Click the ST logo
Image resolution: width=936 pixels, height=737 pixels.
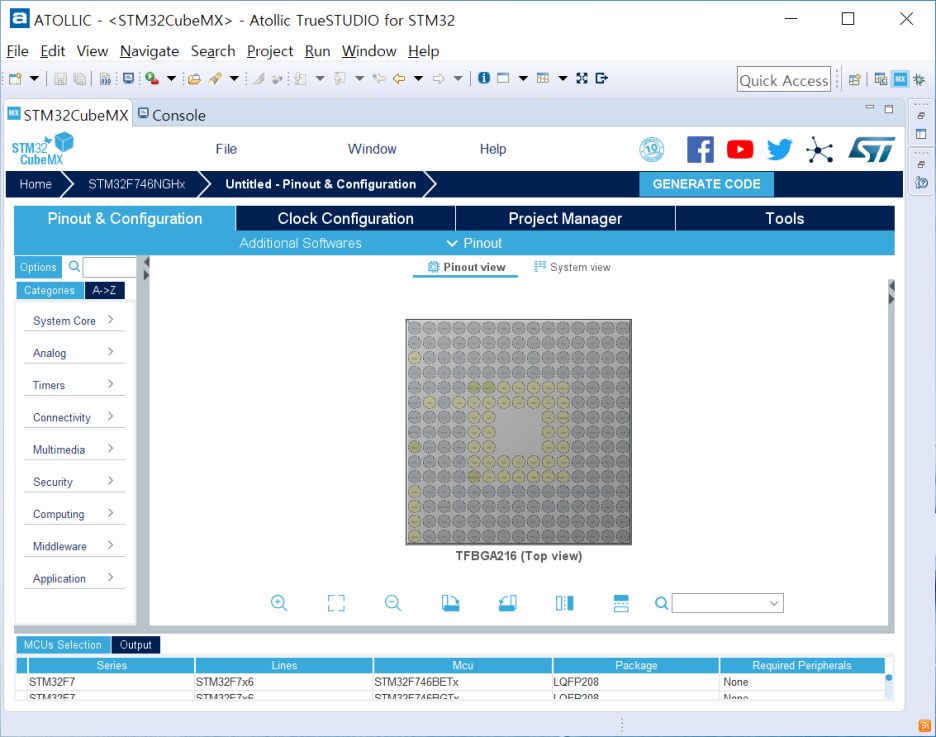click(x=872, y=149)
